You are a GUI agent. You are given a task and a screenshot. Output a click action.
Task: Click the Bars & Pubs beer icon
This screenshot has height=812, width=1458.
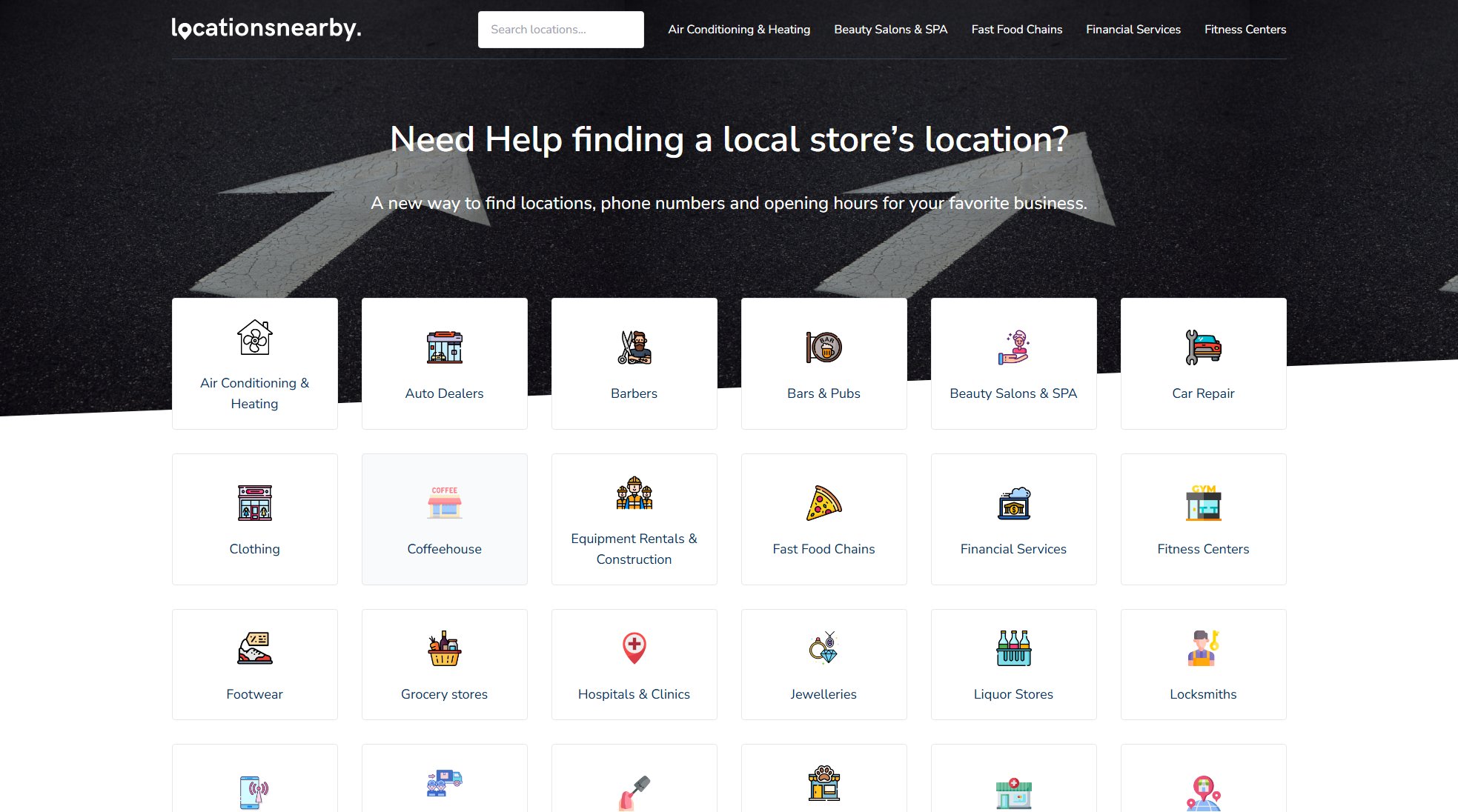824,347
